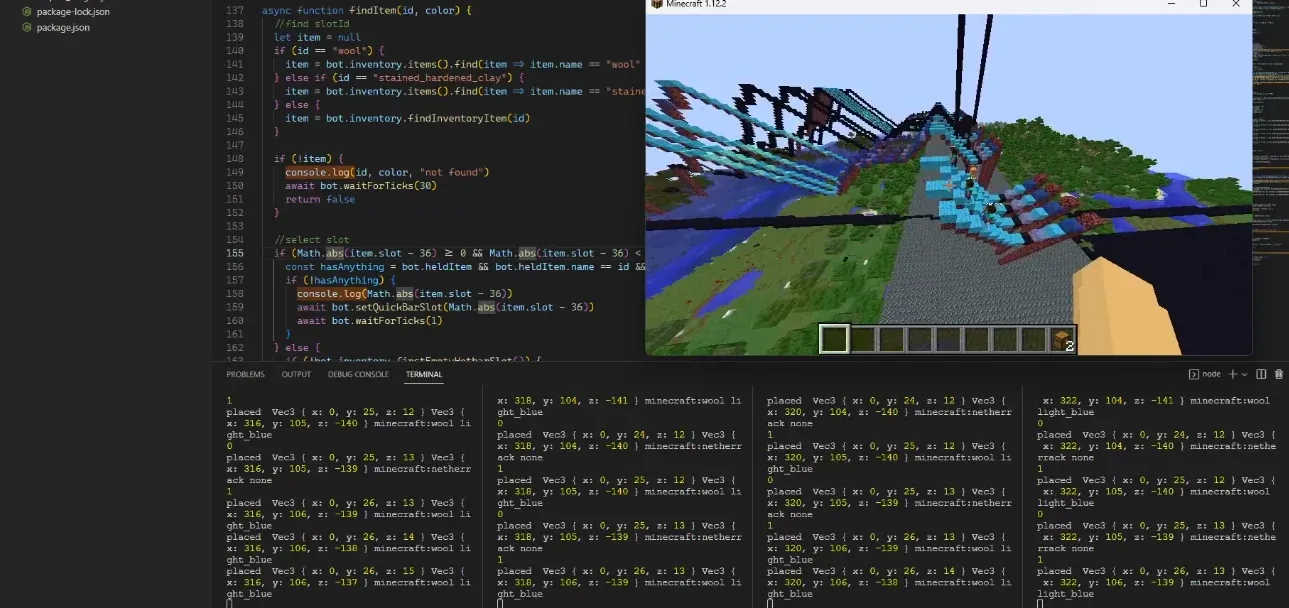This screenshot has width=1289, height=608.
Task: Click 'waitForTicks(1)' on line 160
Action: 398,321
